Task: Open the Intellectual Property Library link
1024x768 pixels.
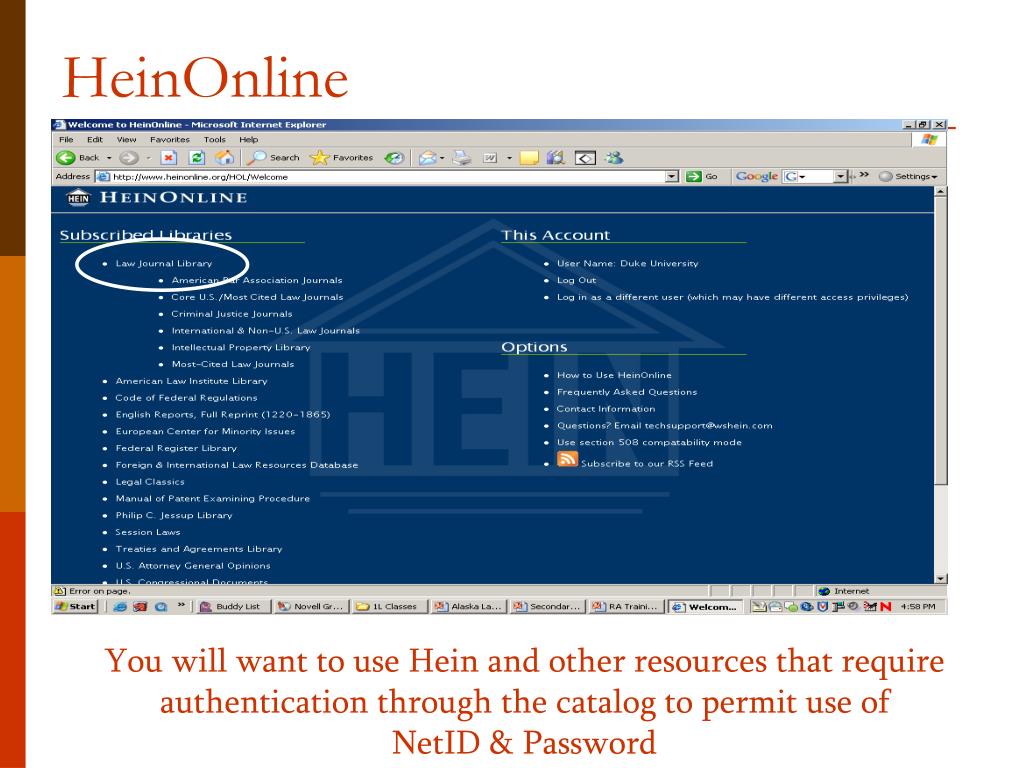Action: pyautogui.click(x=241, y=347)
